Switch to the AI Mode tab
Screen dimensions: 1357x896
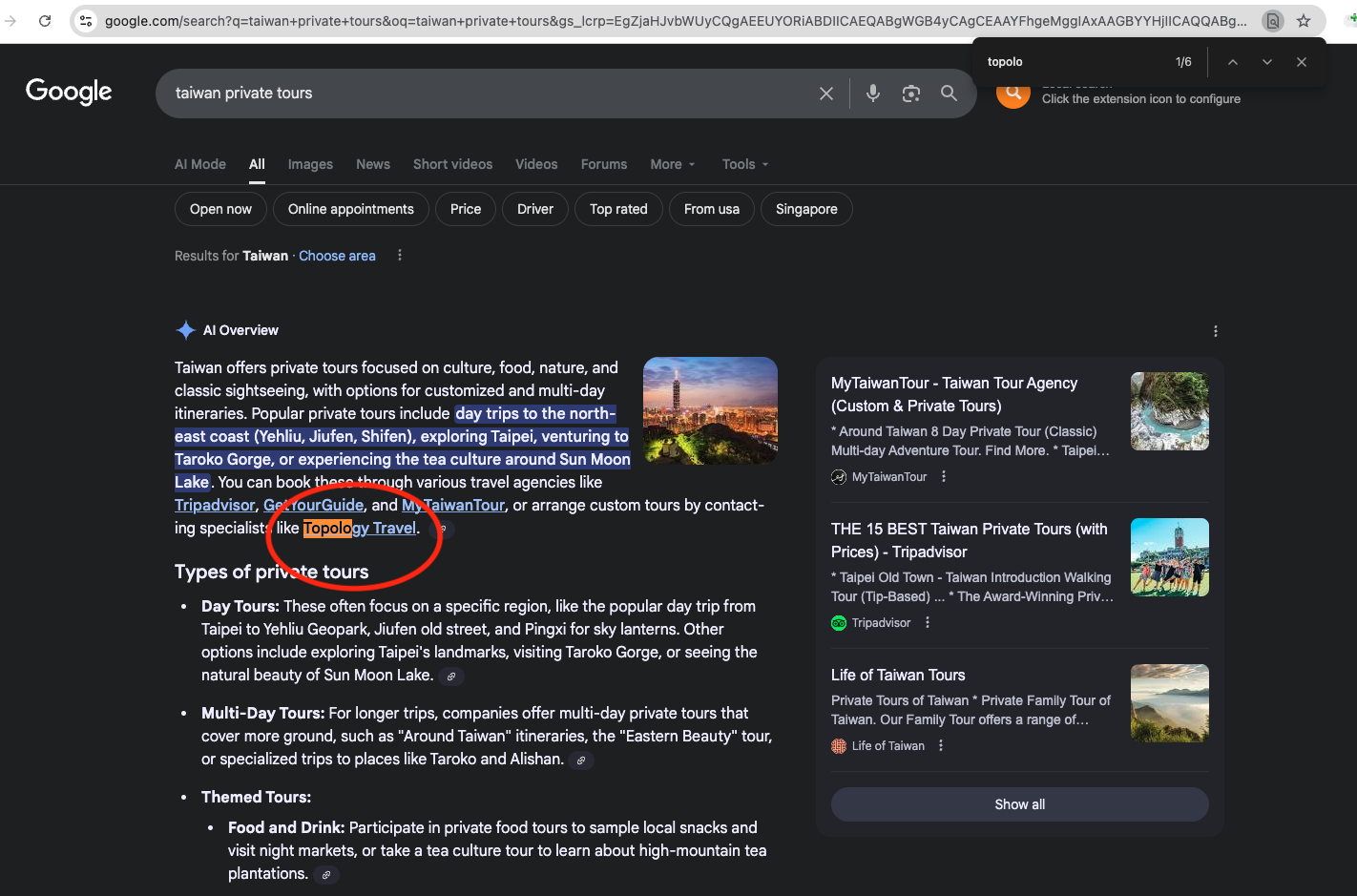tap(200, 164)
